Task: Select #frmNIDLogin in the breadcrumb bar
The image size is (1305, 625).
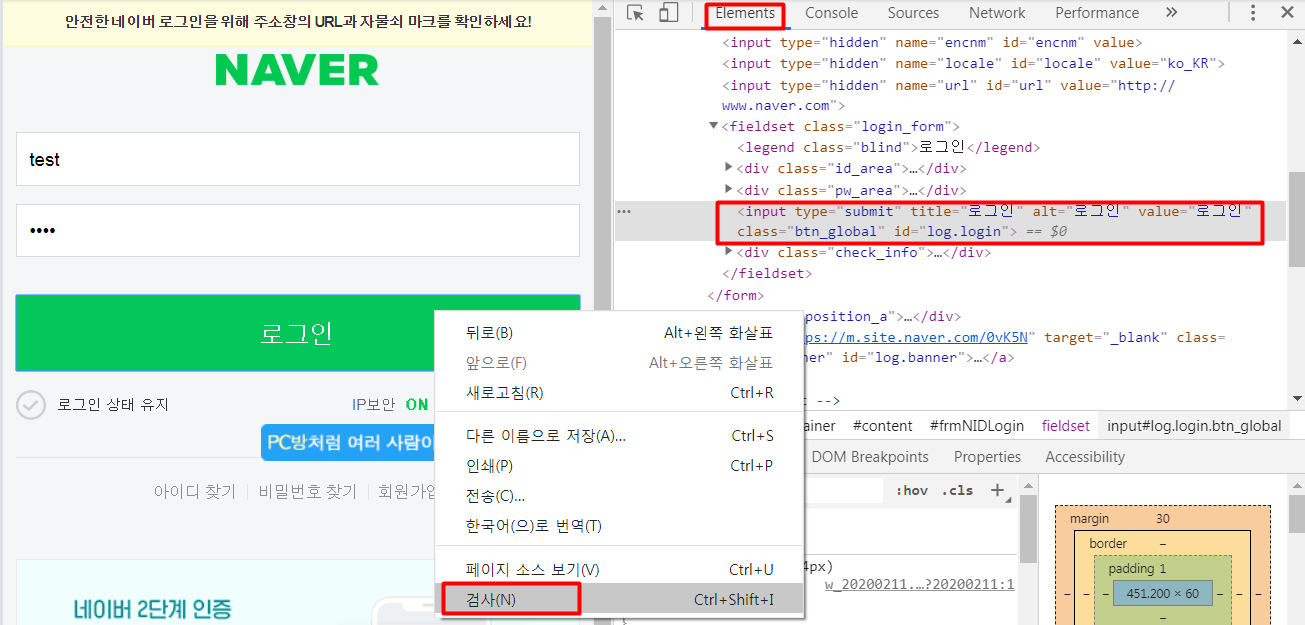Action: pos(976,426)
